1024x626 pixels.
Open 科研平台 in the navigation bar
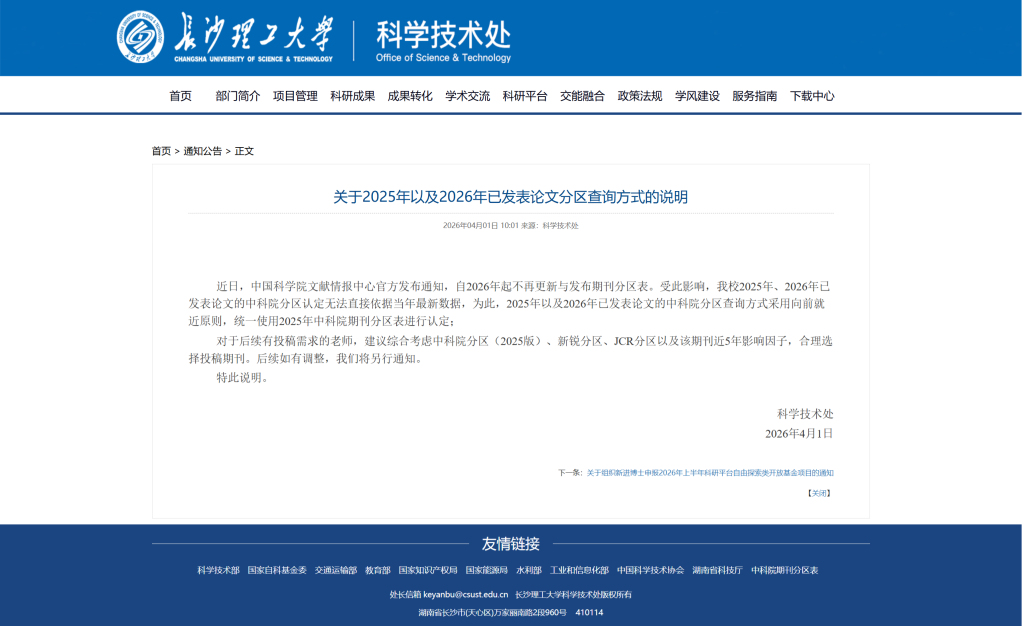pos(525,96)
